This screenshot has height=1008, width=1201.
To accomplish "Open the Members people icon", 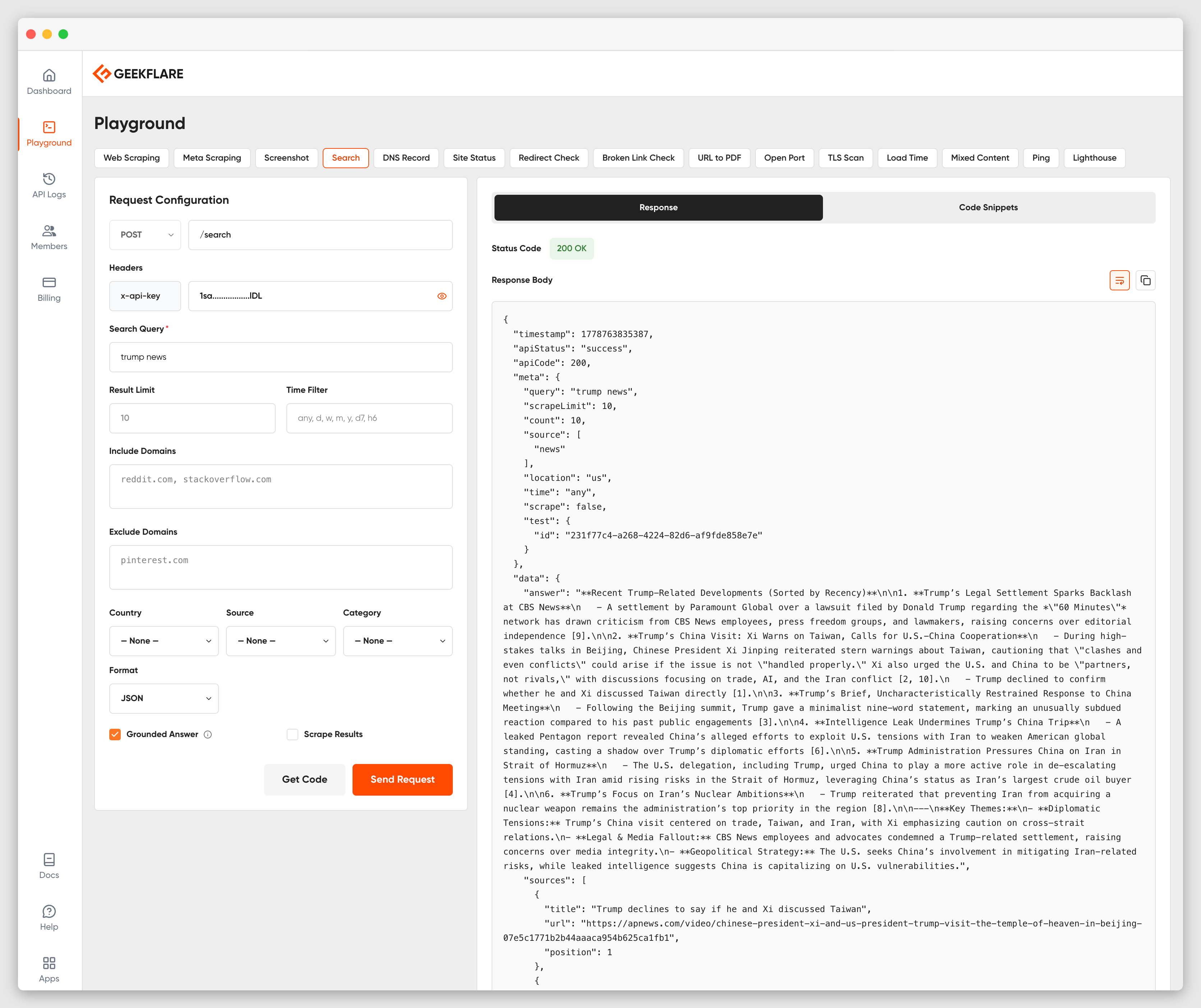I will pos(49,230).
